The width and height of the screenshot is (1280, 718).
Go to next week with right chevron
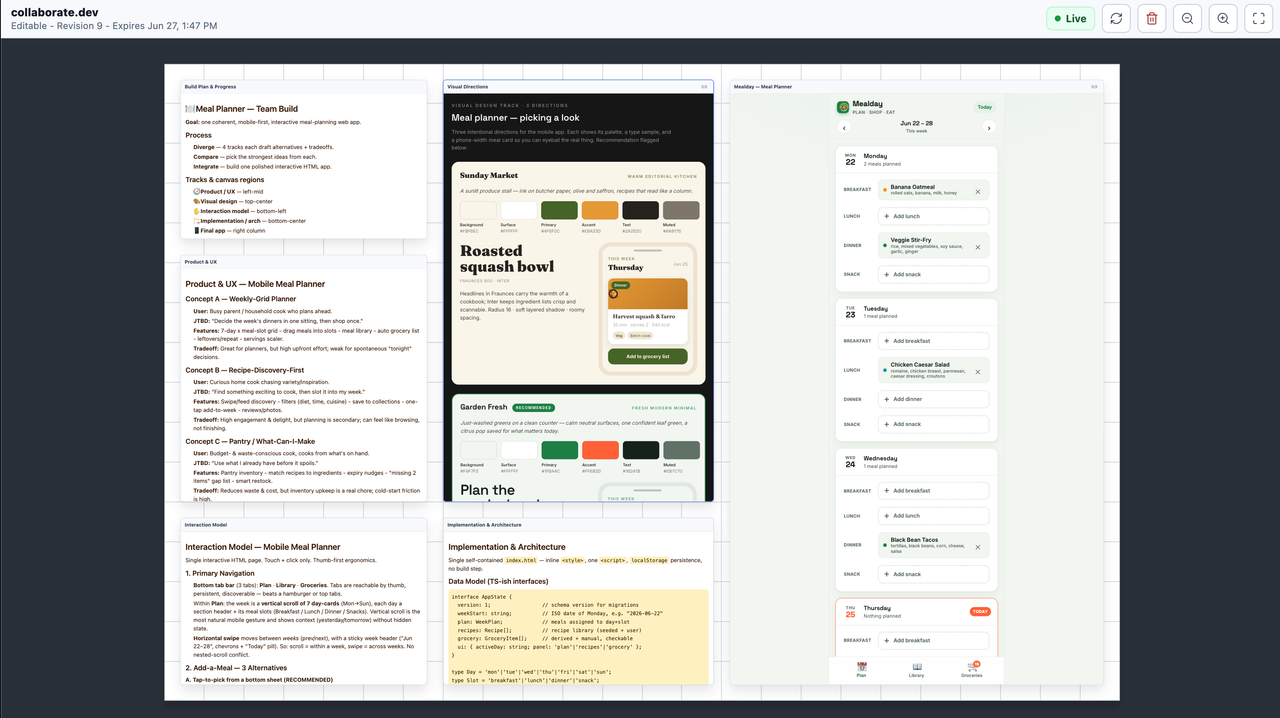989,128
